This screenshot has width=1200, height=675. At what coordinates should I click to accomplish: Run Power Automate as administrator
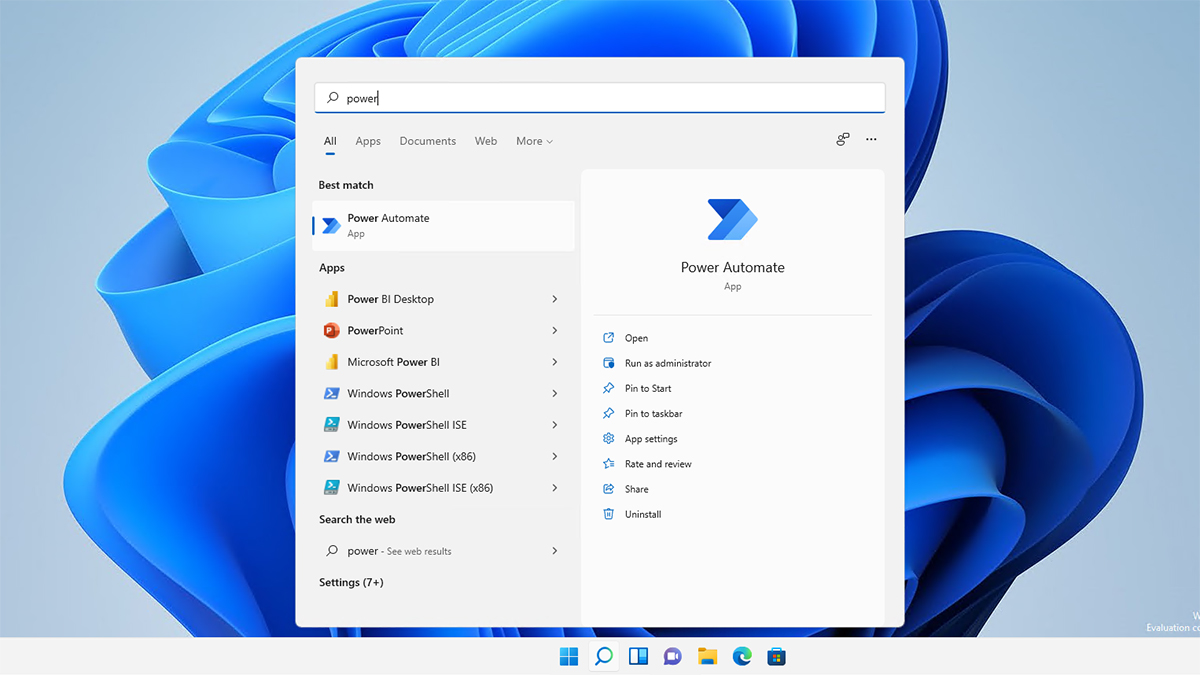click(665, 363)
